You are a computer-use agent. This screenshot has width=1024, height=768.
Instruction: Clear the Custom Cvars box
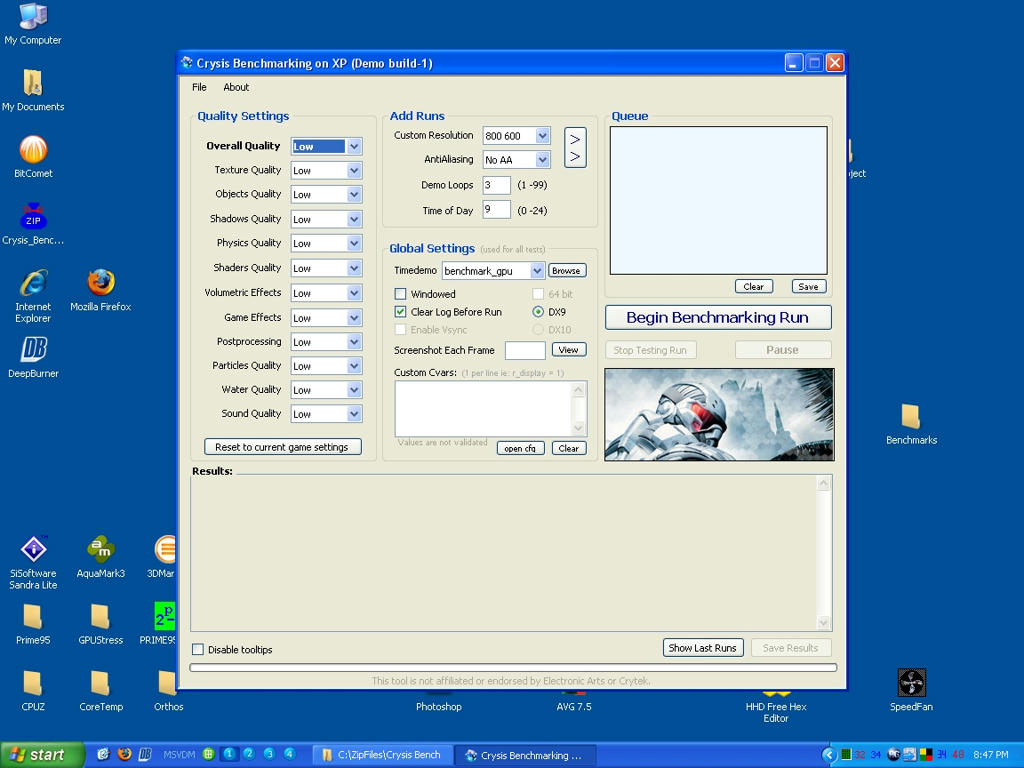click(569, 449)
